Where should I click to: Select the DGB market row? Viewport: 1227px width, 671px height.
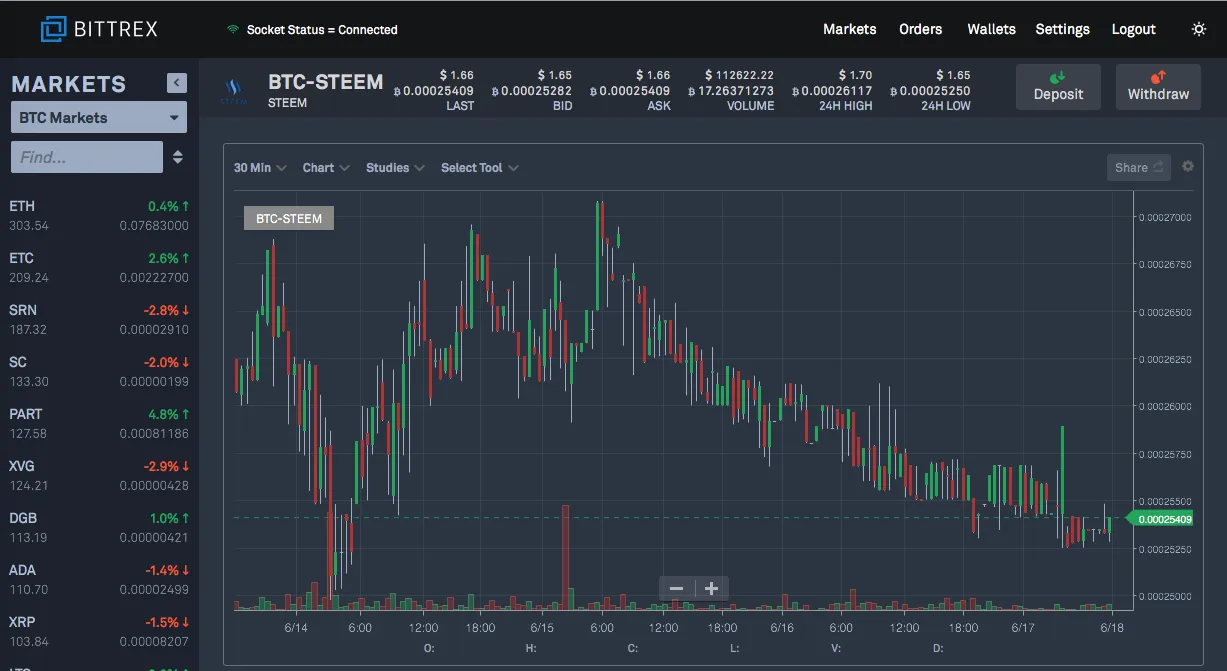tap(99, 527)
